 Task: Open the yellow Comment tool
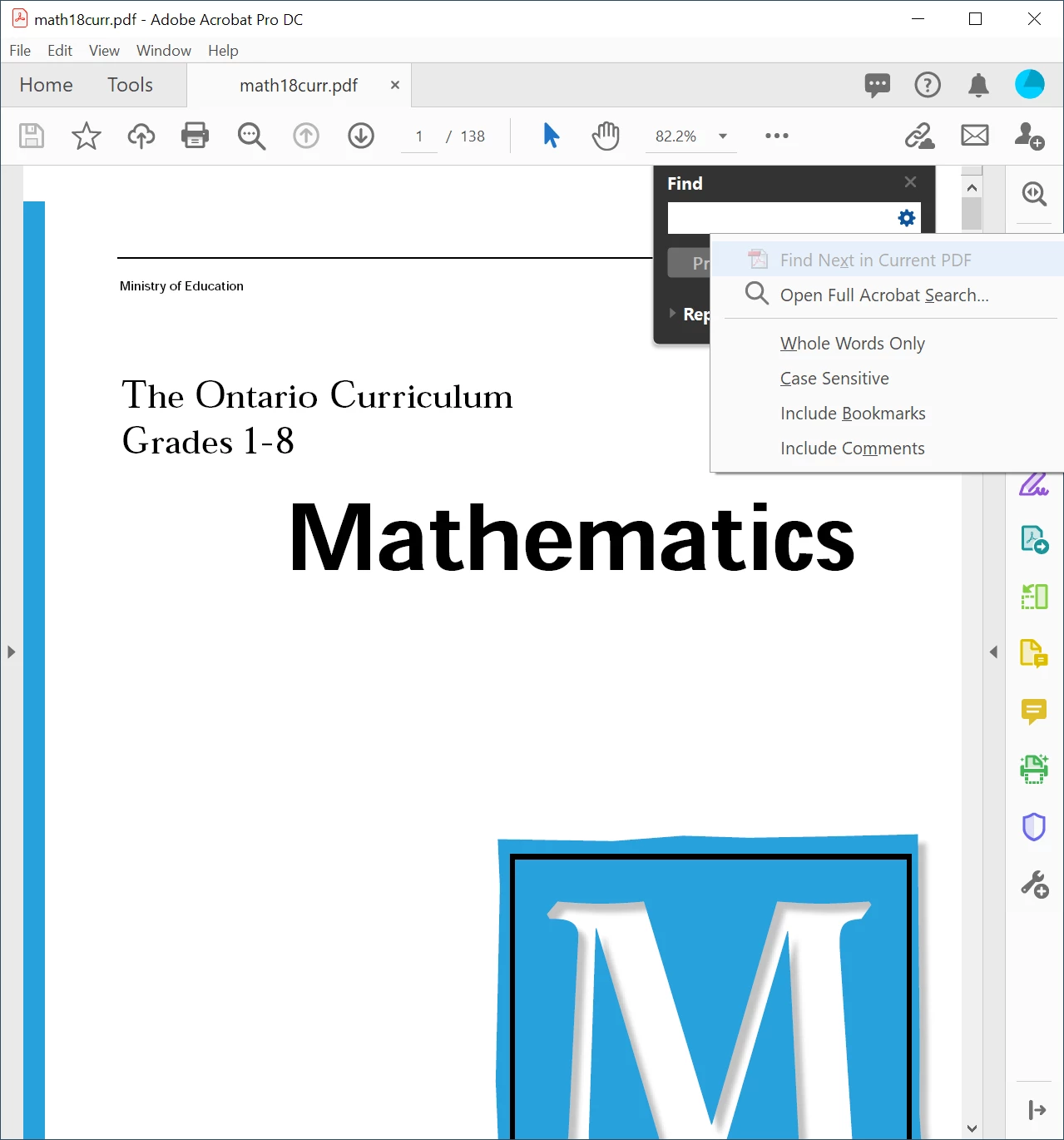pyautogui.click(x=1034, y=711)
